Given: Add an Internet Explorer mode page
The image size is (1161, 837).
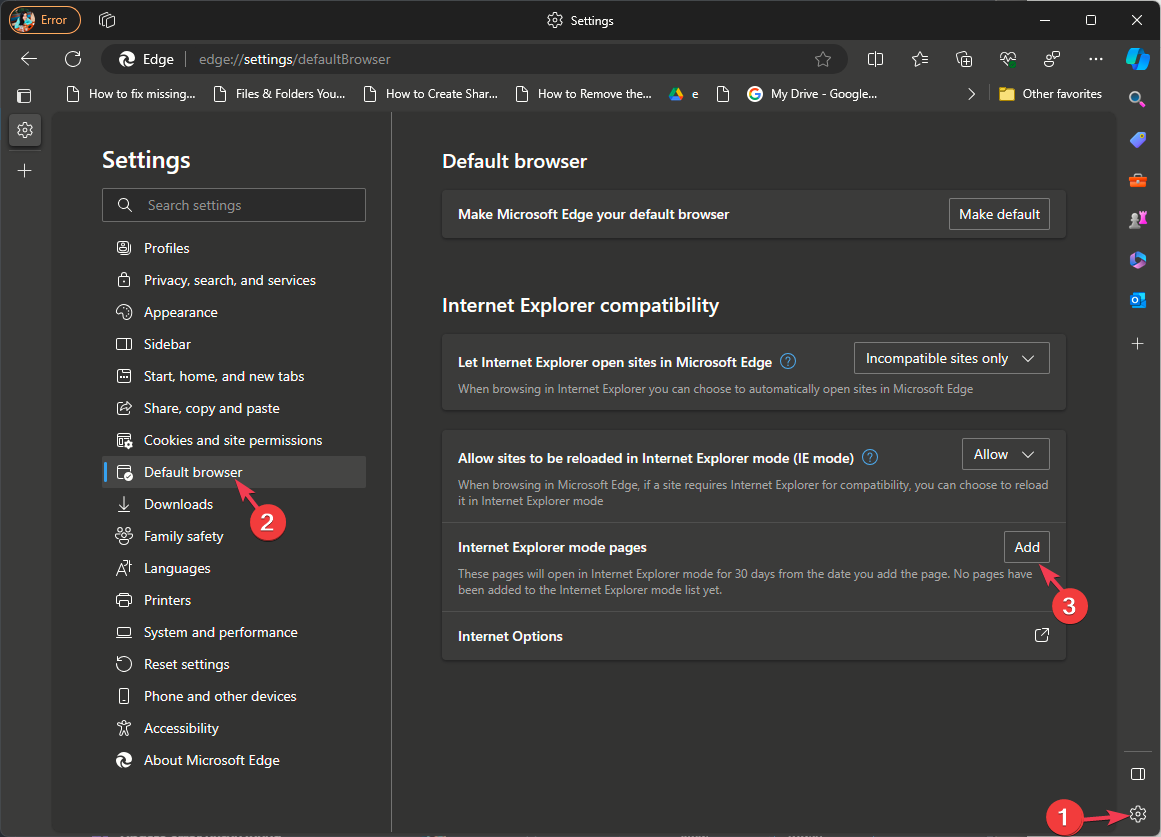Looking at the screenshot, I should coord(1026,547).
